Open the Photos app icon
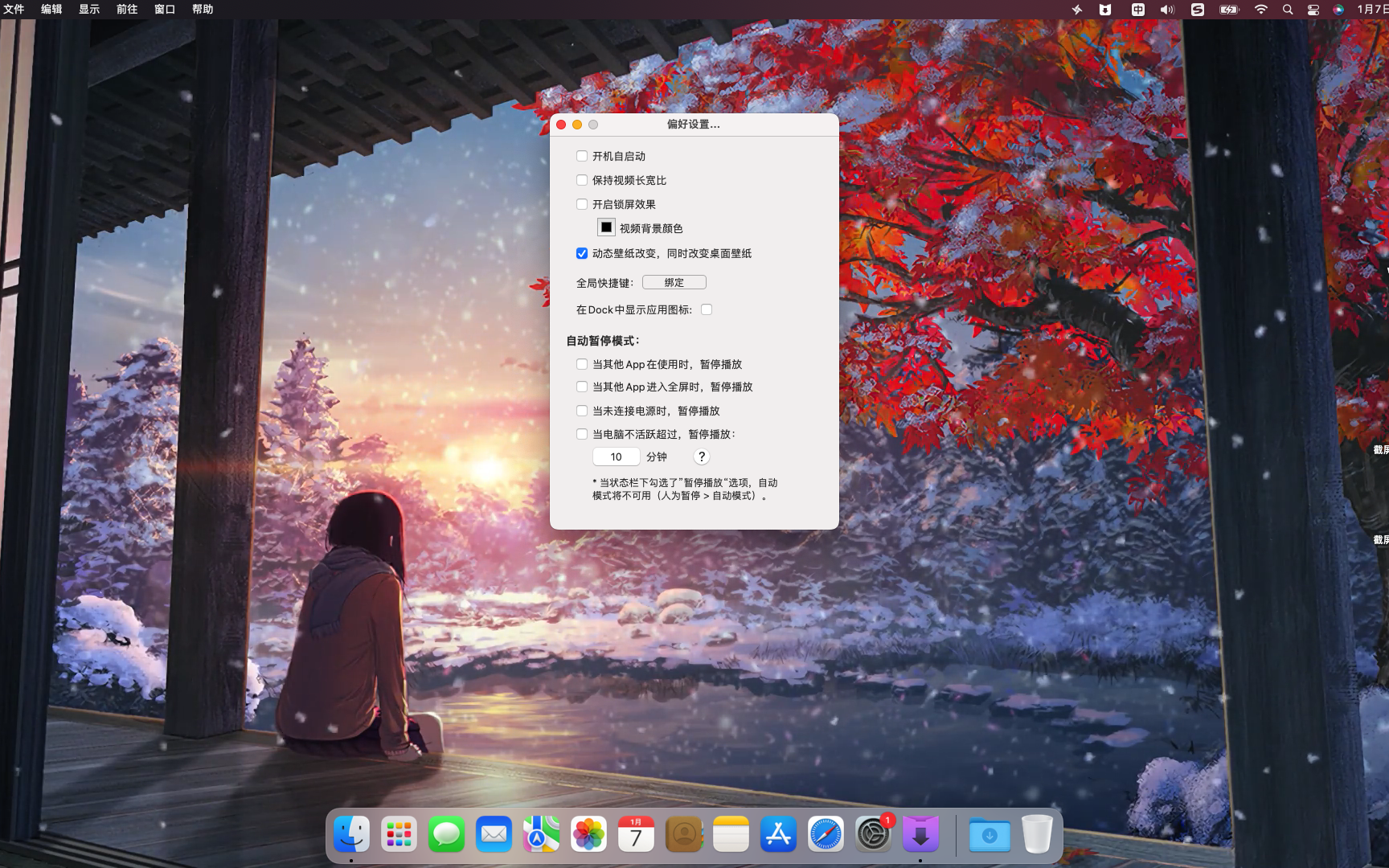 coord(588,834)
